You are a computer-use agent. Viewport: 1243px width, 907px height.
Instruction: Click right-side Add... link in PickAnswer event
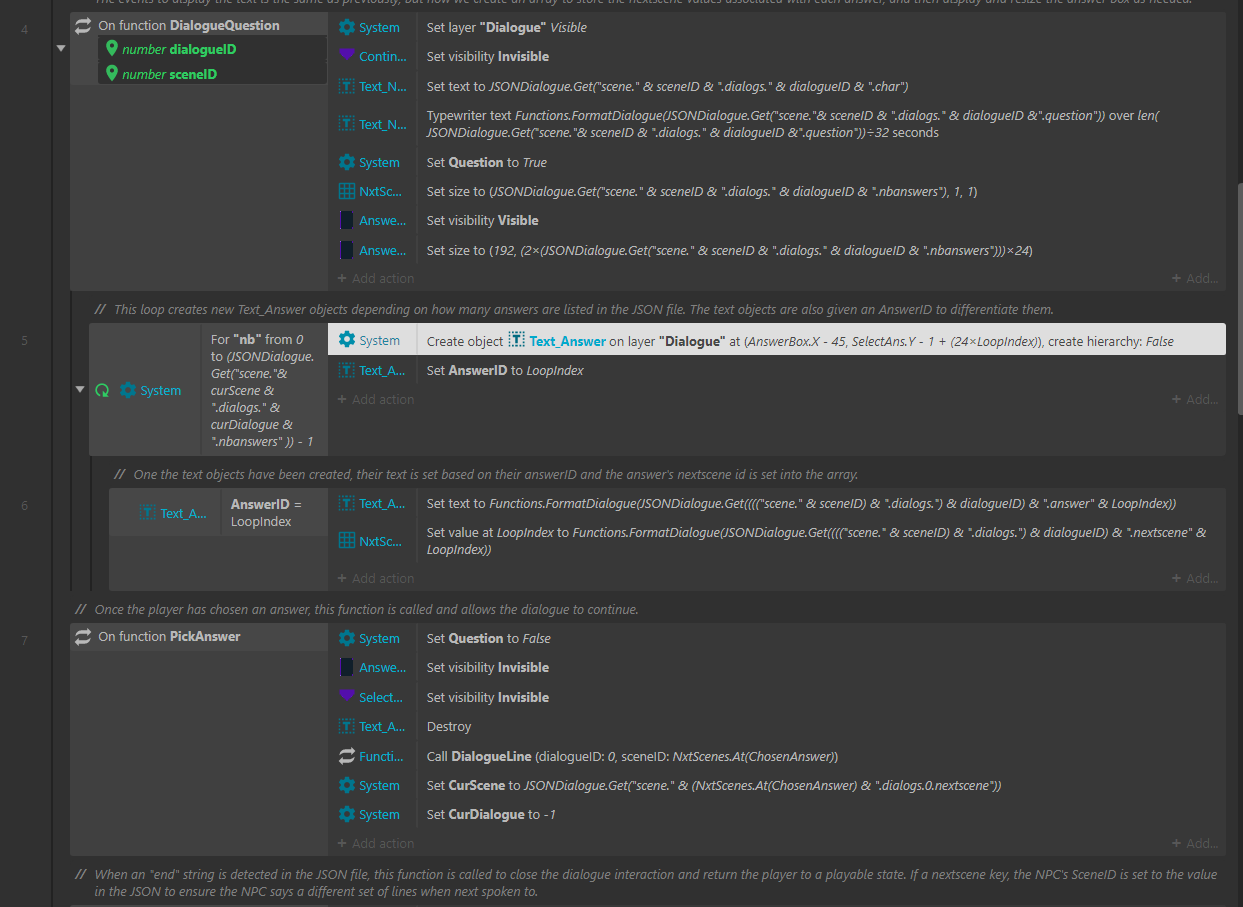pos(1195,843)
